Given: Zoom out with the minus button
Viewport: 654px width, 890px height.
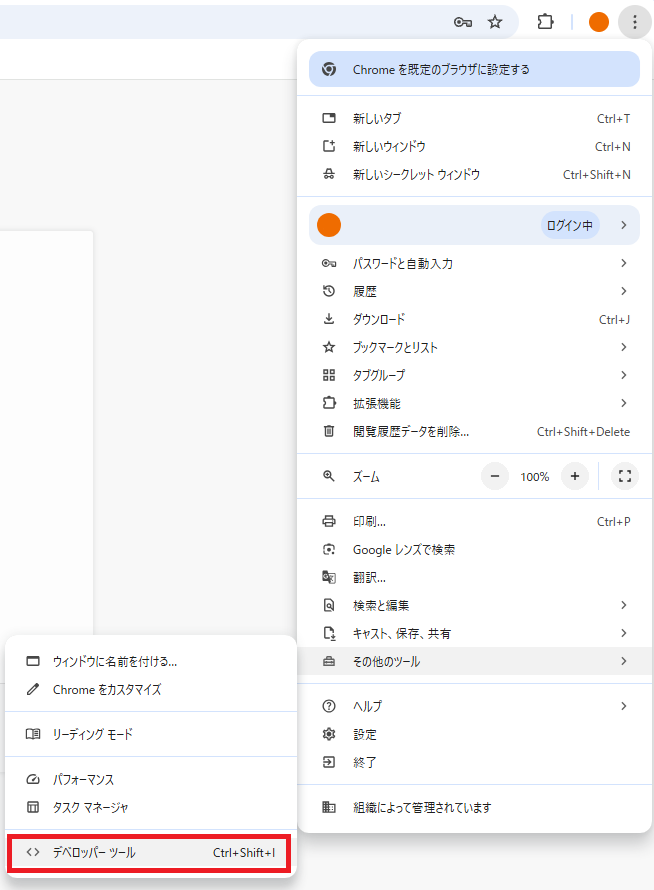Looking at the screenshot, I should [x=495, y=477].
